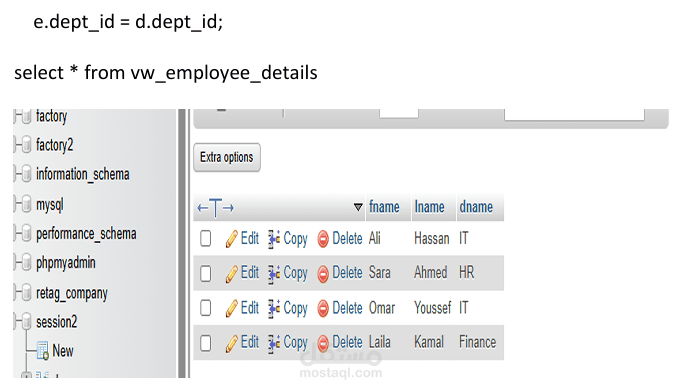Tick the checkbox for the Sara Ahmed row
The width and height of the screenshot is (683, 388).
[x=206, y=273]
